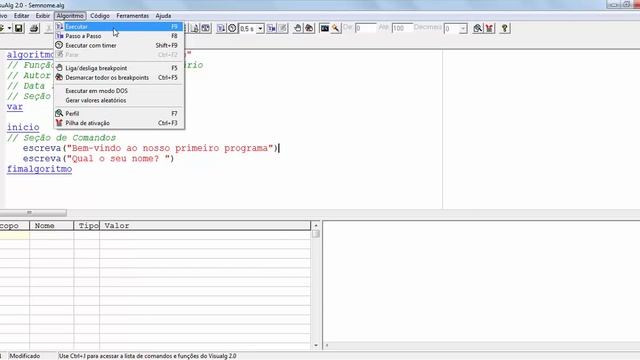Click the Até random range input field
The image size is (640, 360).
(x=402, y=28)
